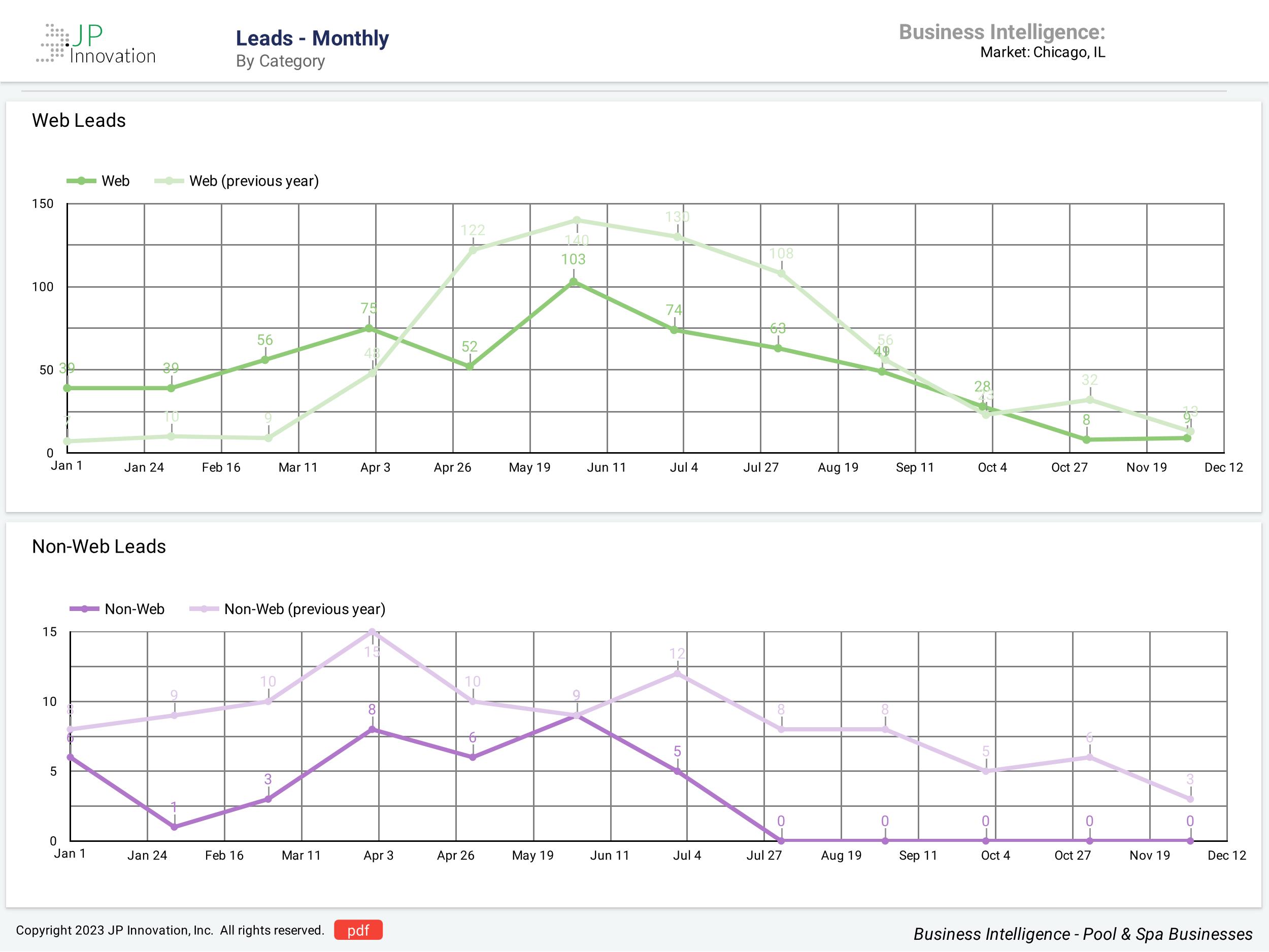Click the previous-year Web point labeled 130

(x=678, y=237)
